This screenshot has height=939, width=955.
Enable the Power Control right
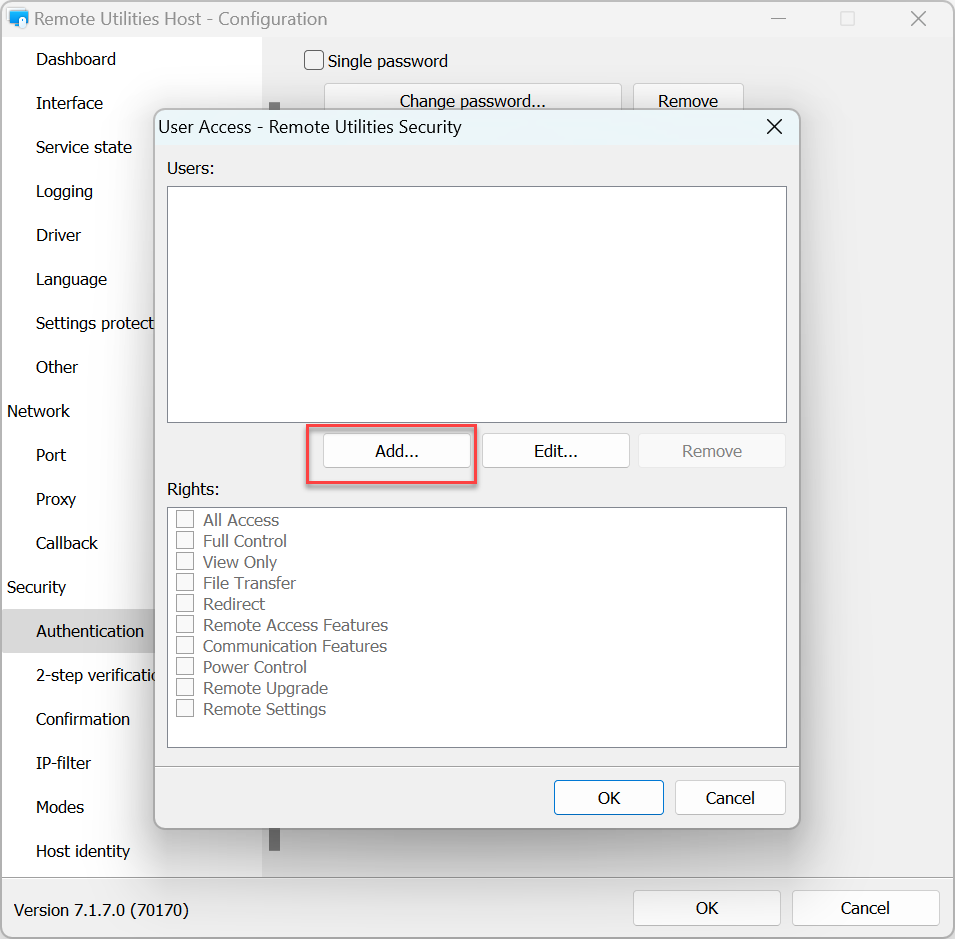185,667
